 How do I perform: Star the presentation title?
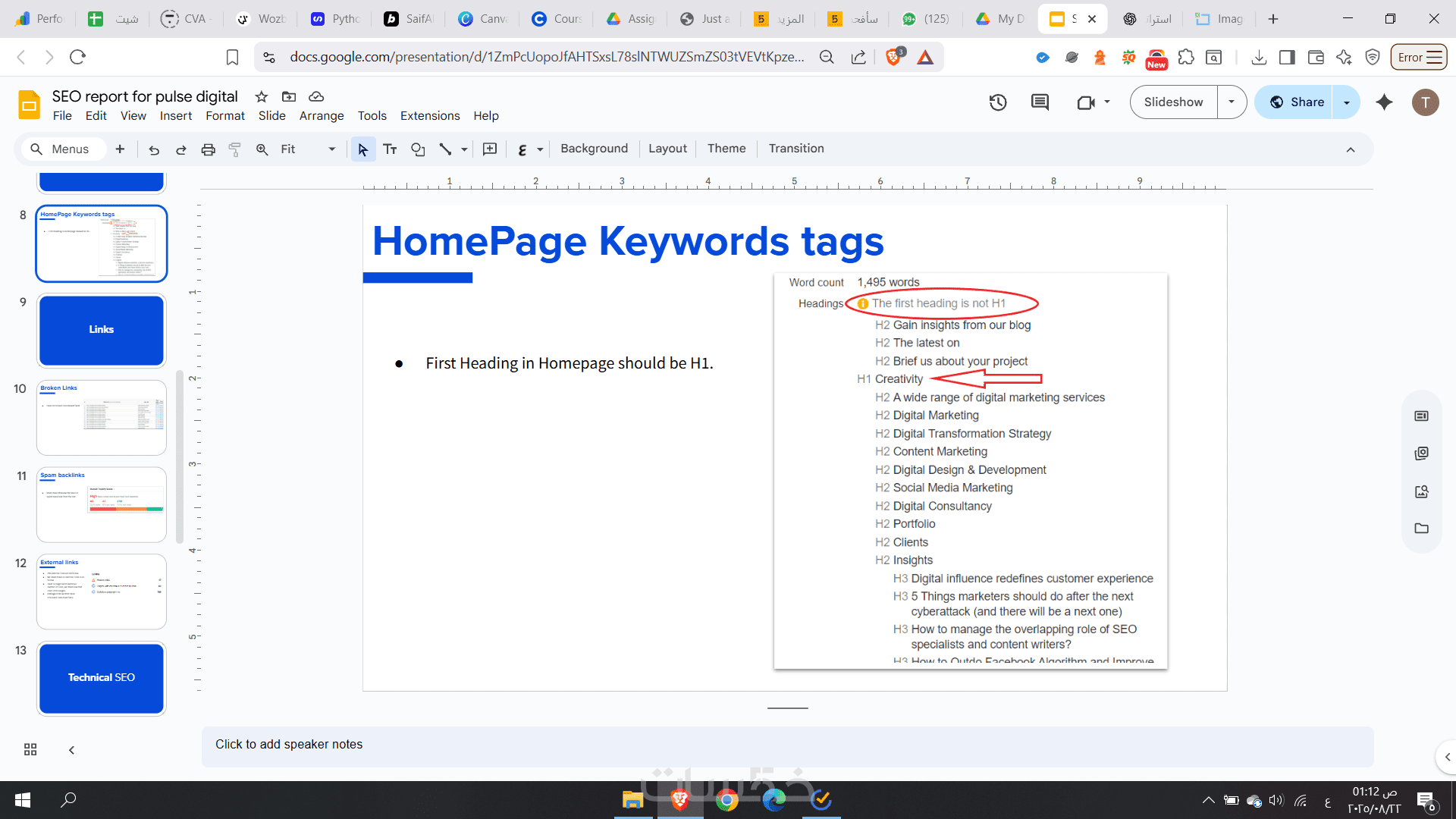click(262, 96)
